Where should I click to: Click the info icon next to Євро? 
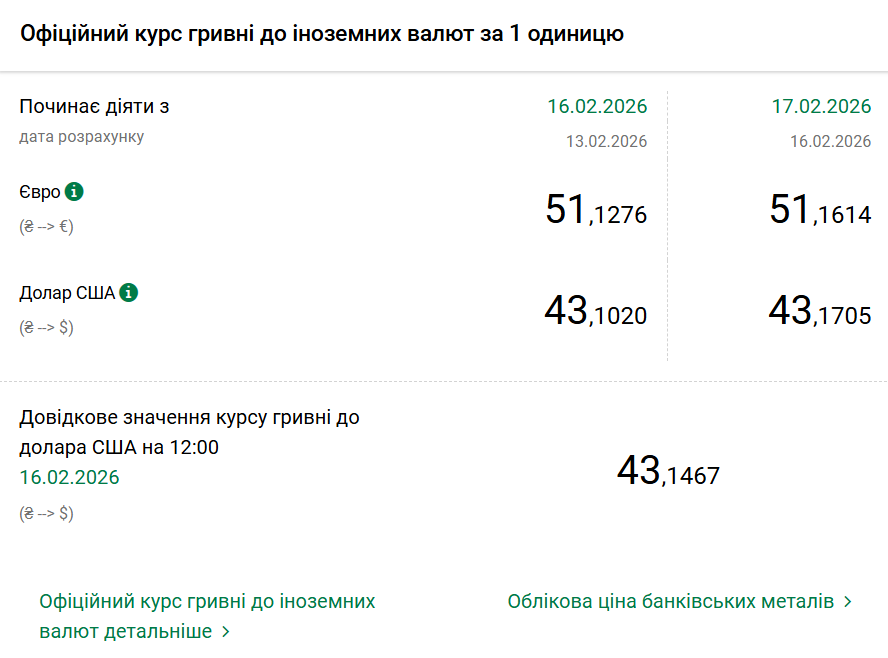pyautogui.click(x=74, y=191)
